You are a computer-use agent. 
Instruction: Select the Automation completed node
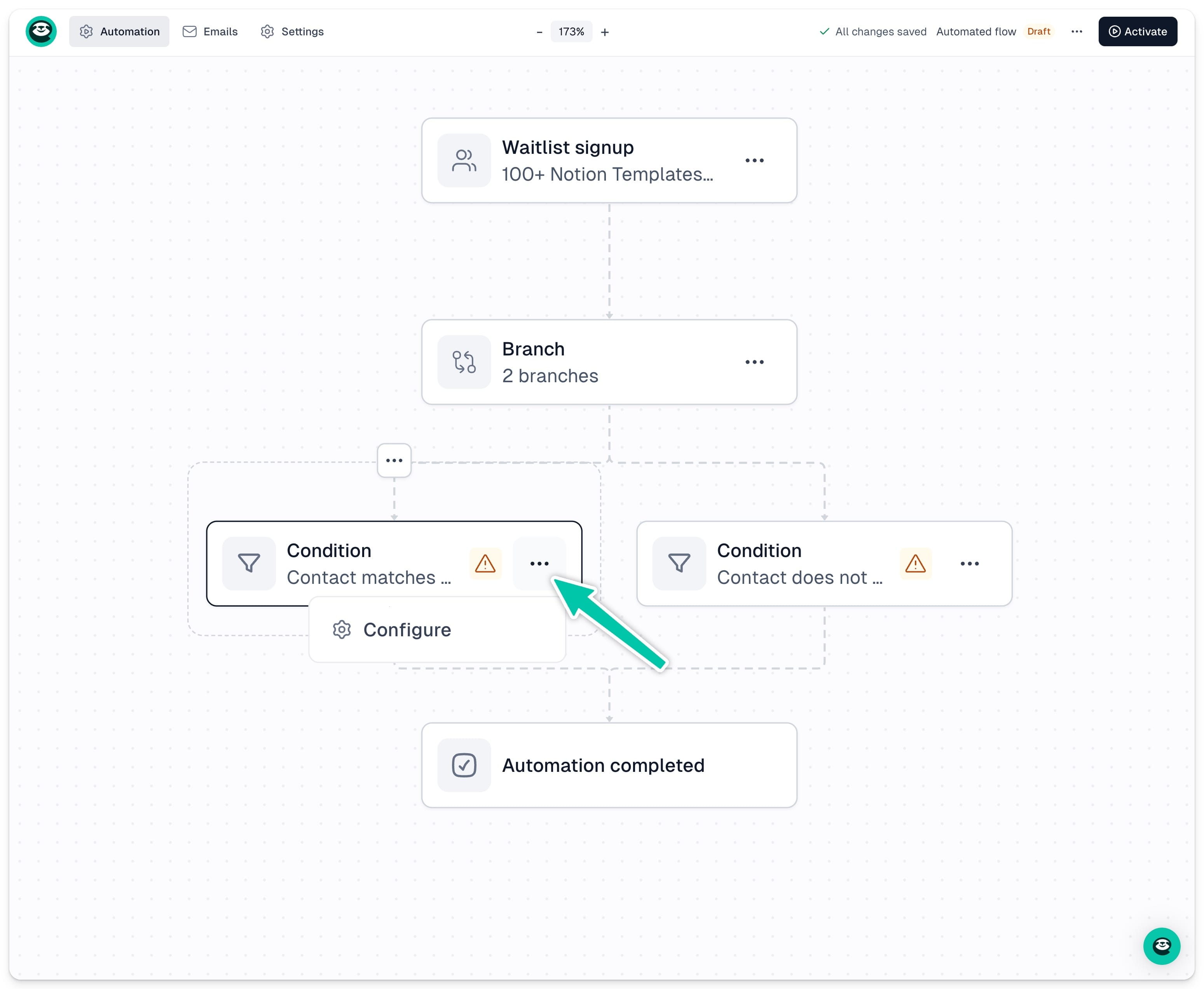point(609,765)
